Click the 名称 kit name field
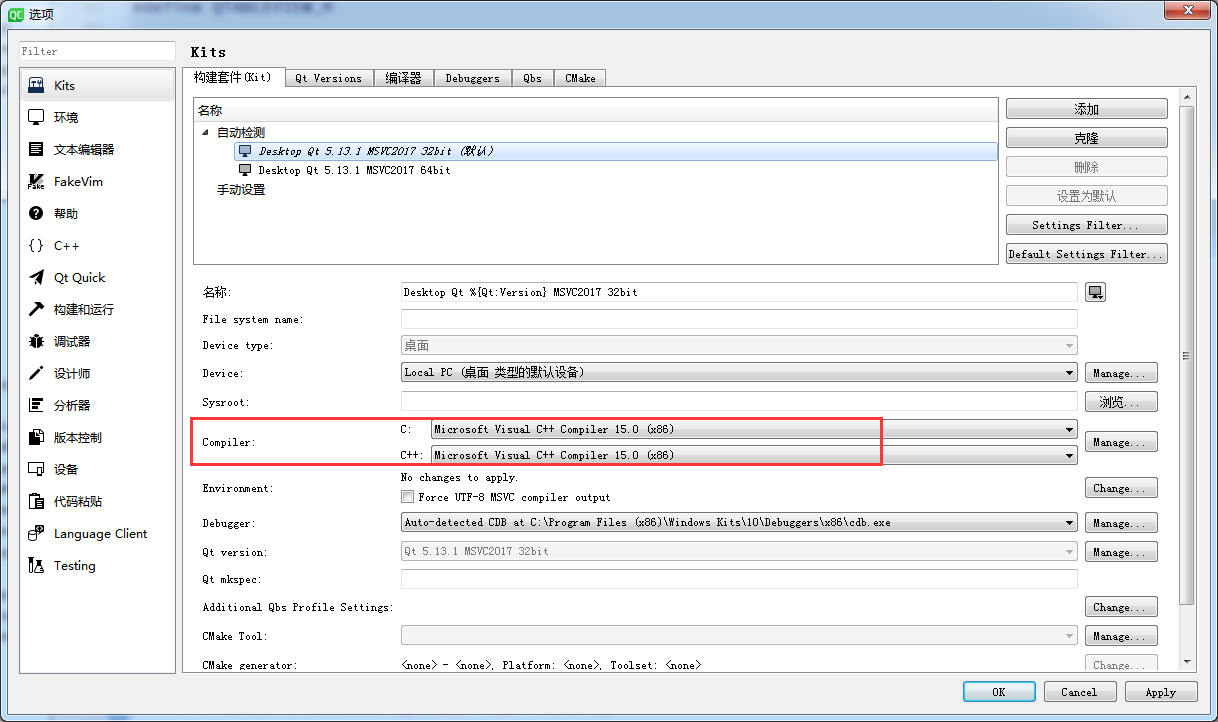Screen dimensions: 1218x722 click(739, 292)
